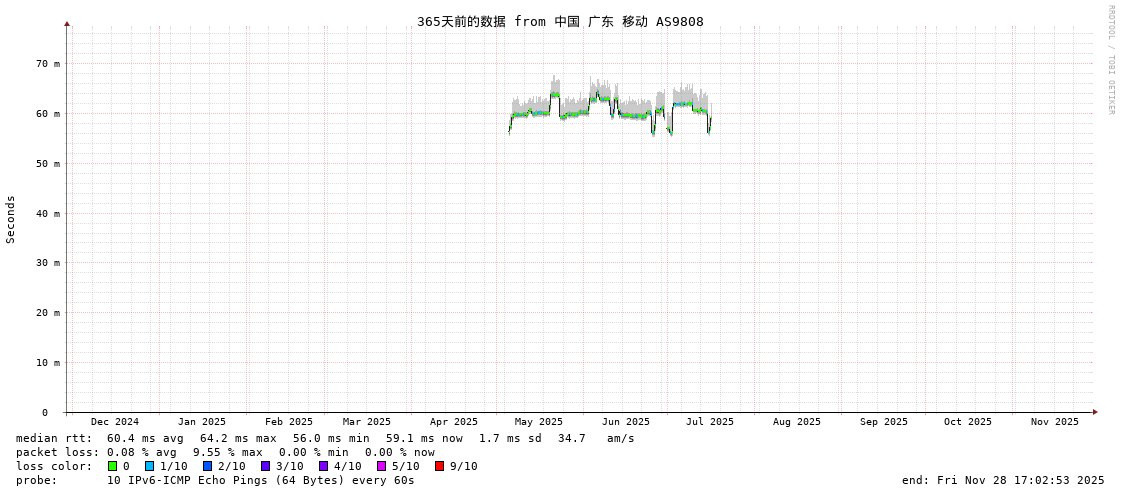Select the violet 4/10 loss swatch
Viewport: 1121px width, 494px height.
point(323,466)
